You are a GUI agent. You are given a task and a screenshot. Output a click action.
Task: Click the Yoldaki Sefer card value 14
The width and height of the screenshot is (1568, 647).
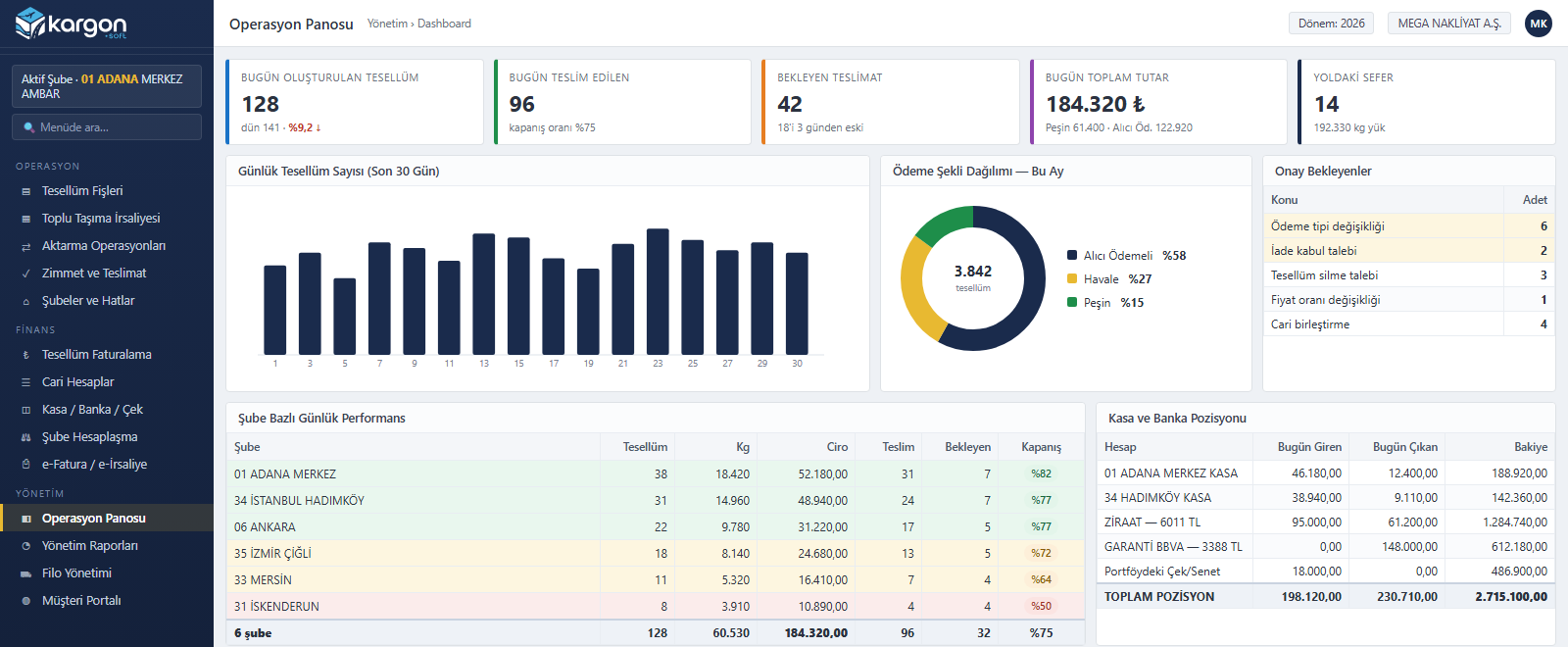(1326, 104)
